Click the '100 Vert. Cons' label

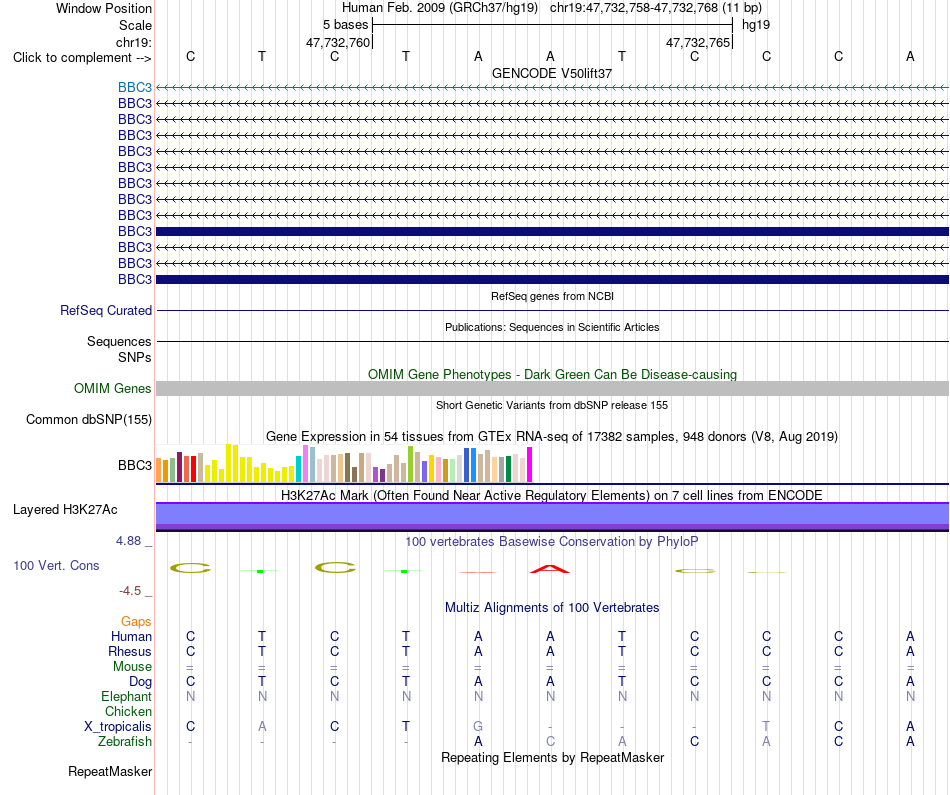tap(56, 565)
